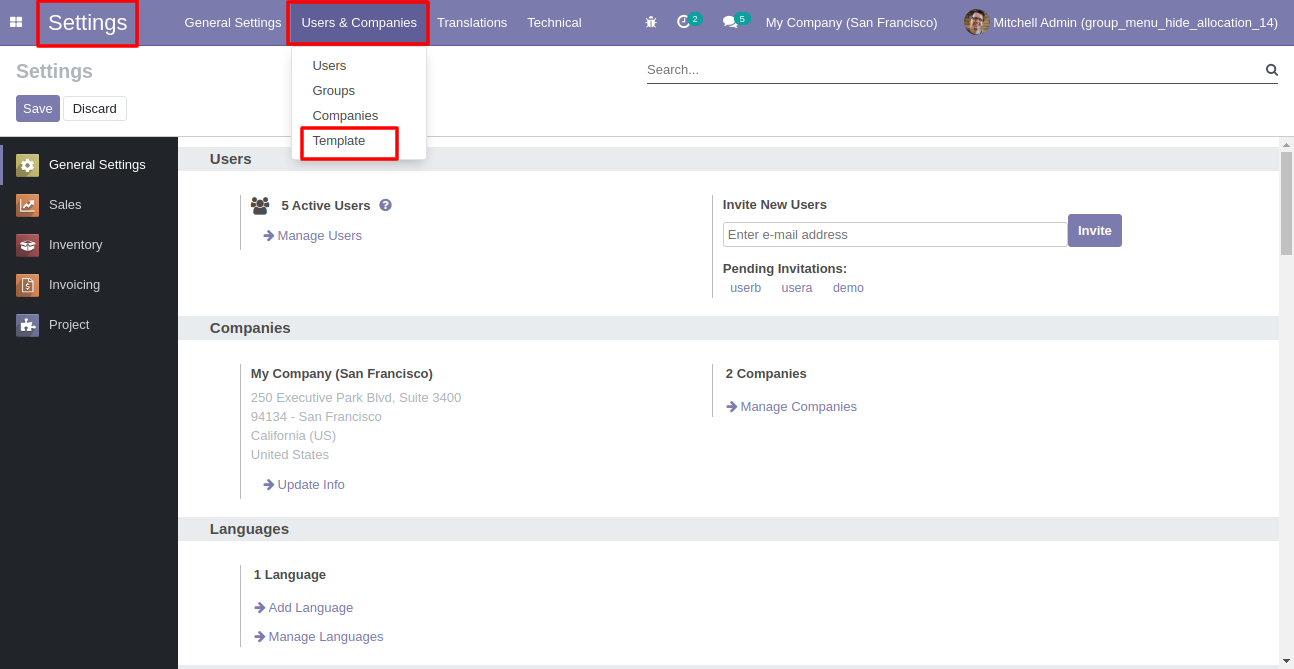Image resolution: width=1294 pixels, height=669 pixels.
Task: Click the scrollbar up arrow
Action: (x=1287, y=145)
